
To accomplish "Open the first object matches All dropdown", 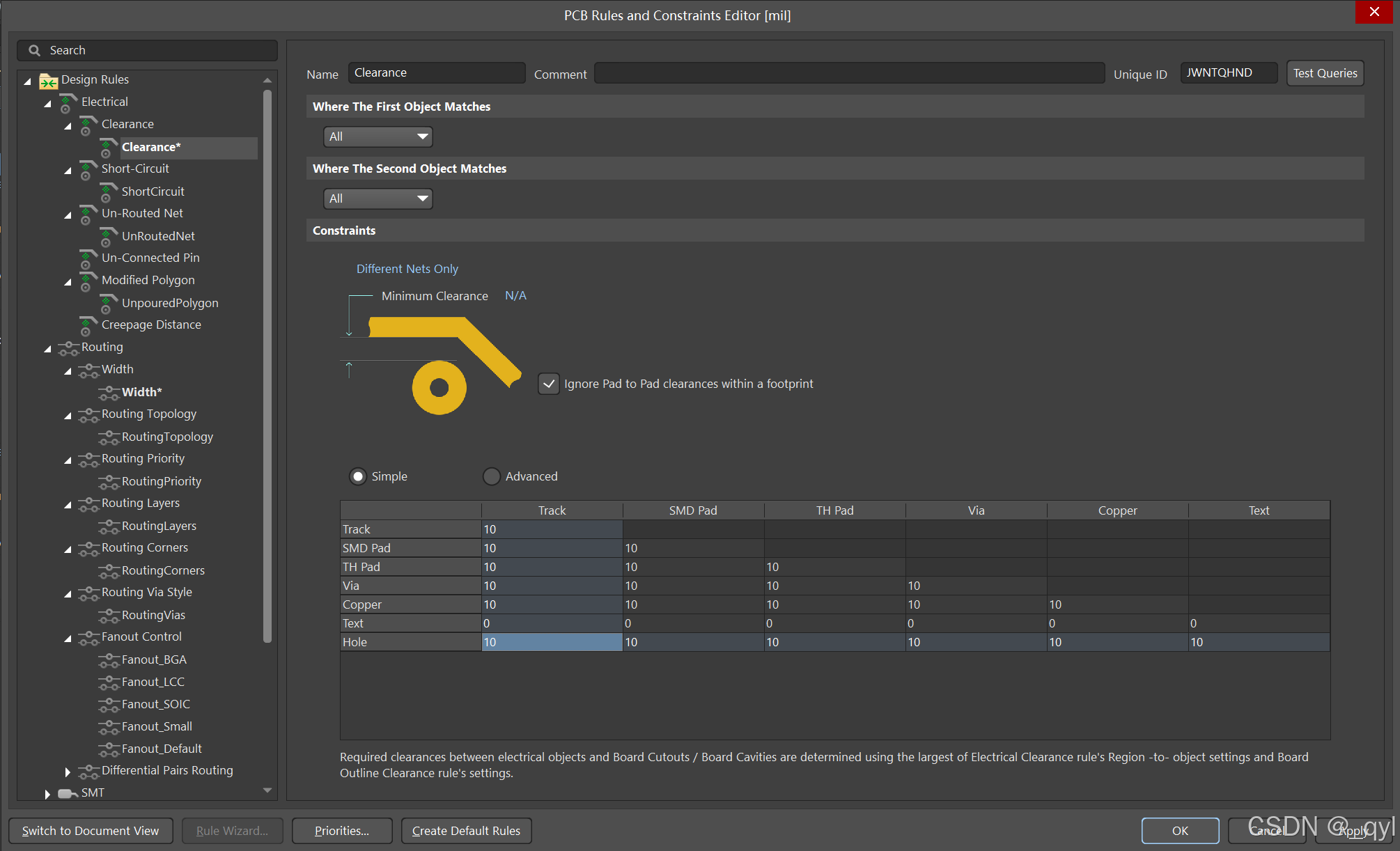I will click(x=378, y=136).
